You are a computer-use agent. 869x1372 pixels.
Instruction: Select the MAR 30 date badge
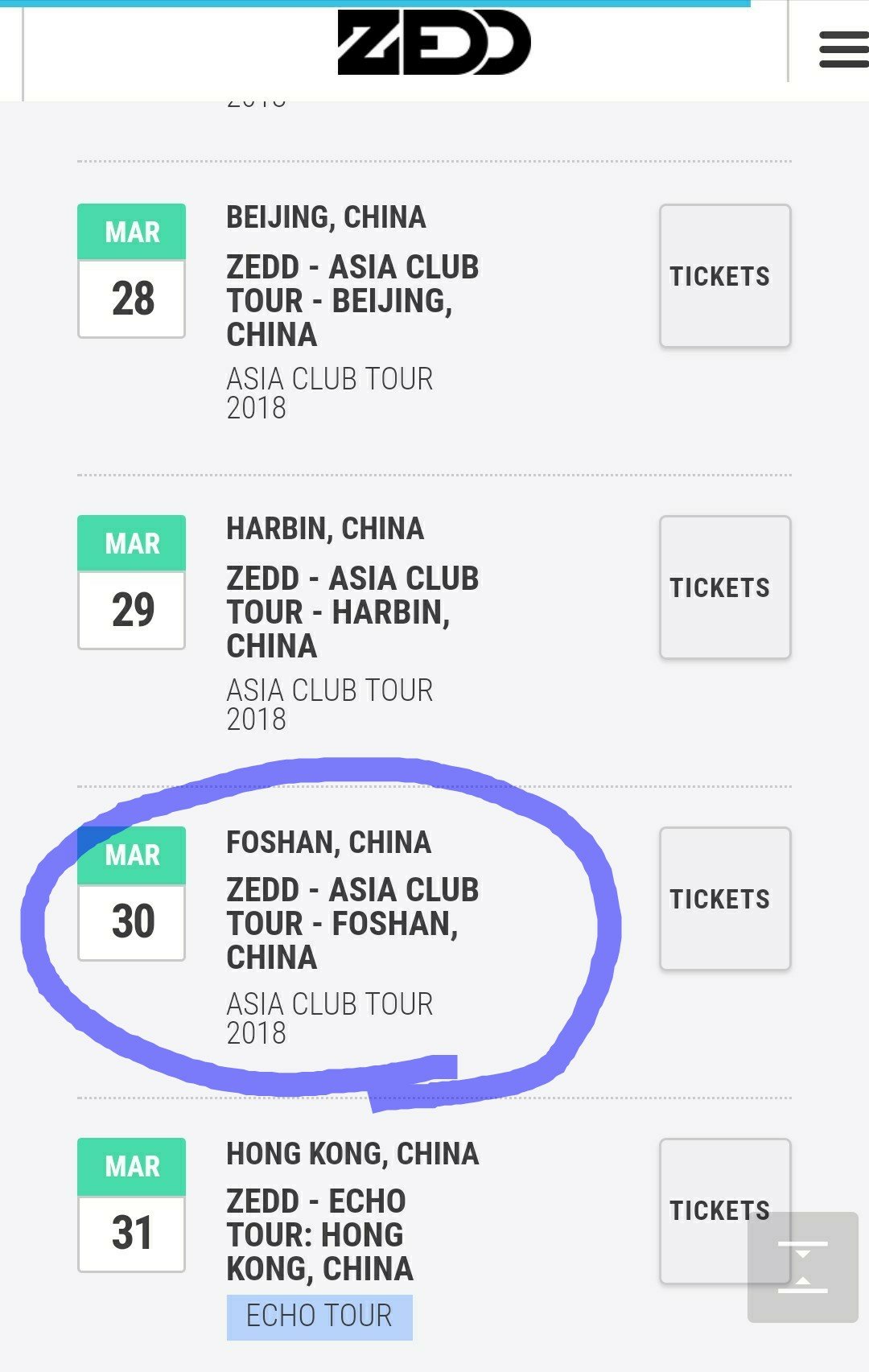coord(132,894)
